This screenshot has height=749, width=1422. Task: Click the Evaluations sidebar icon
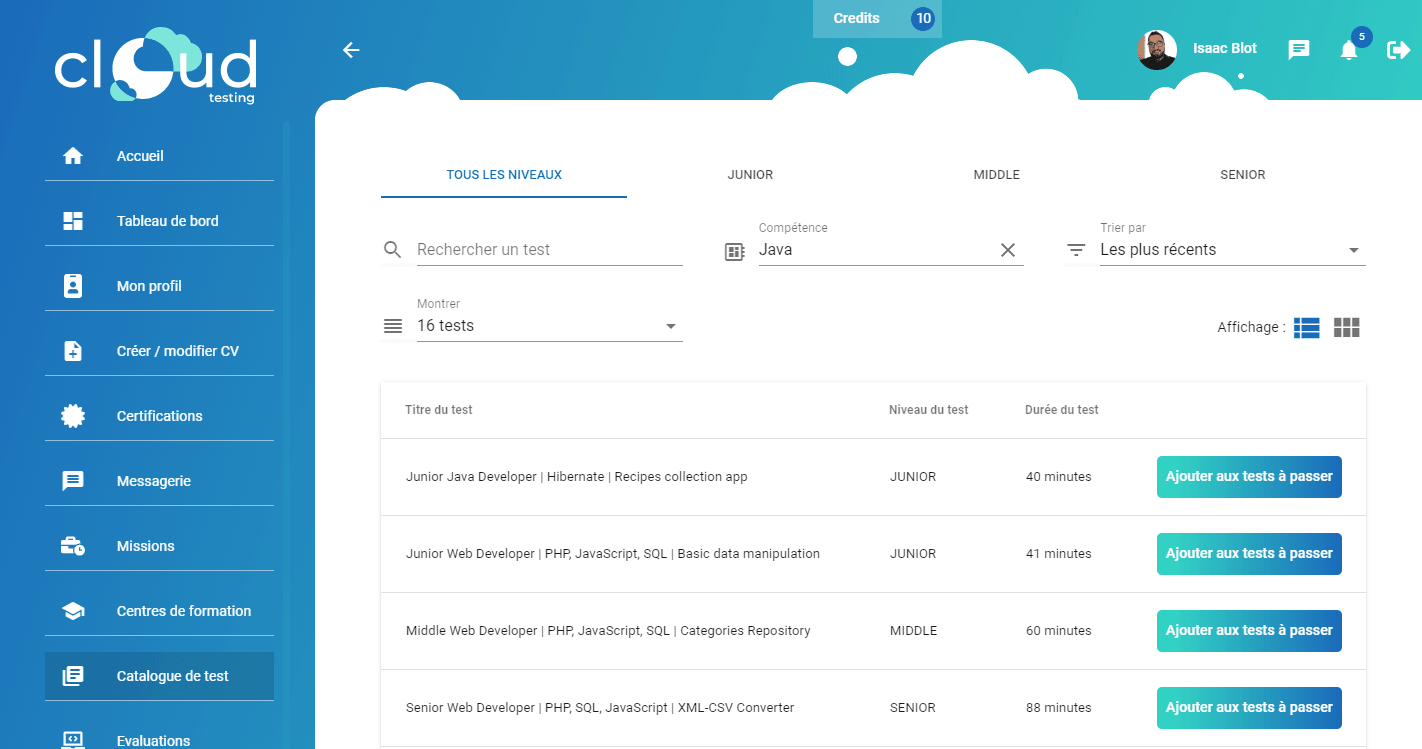[x=73, y=740]
